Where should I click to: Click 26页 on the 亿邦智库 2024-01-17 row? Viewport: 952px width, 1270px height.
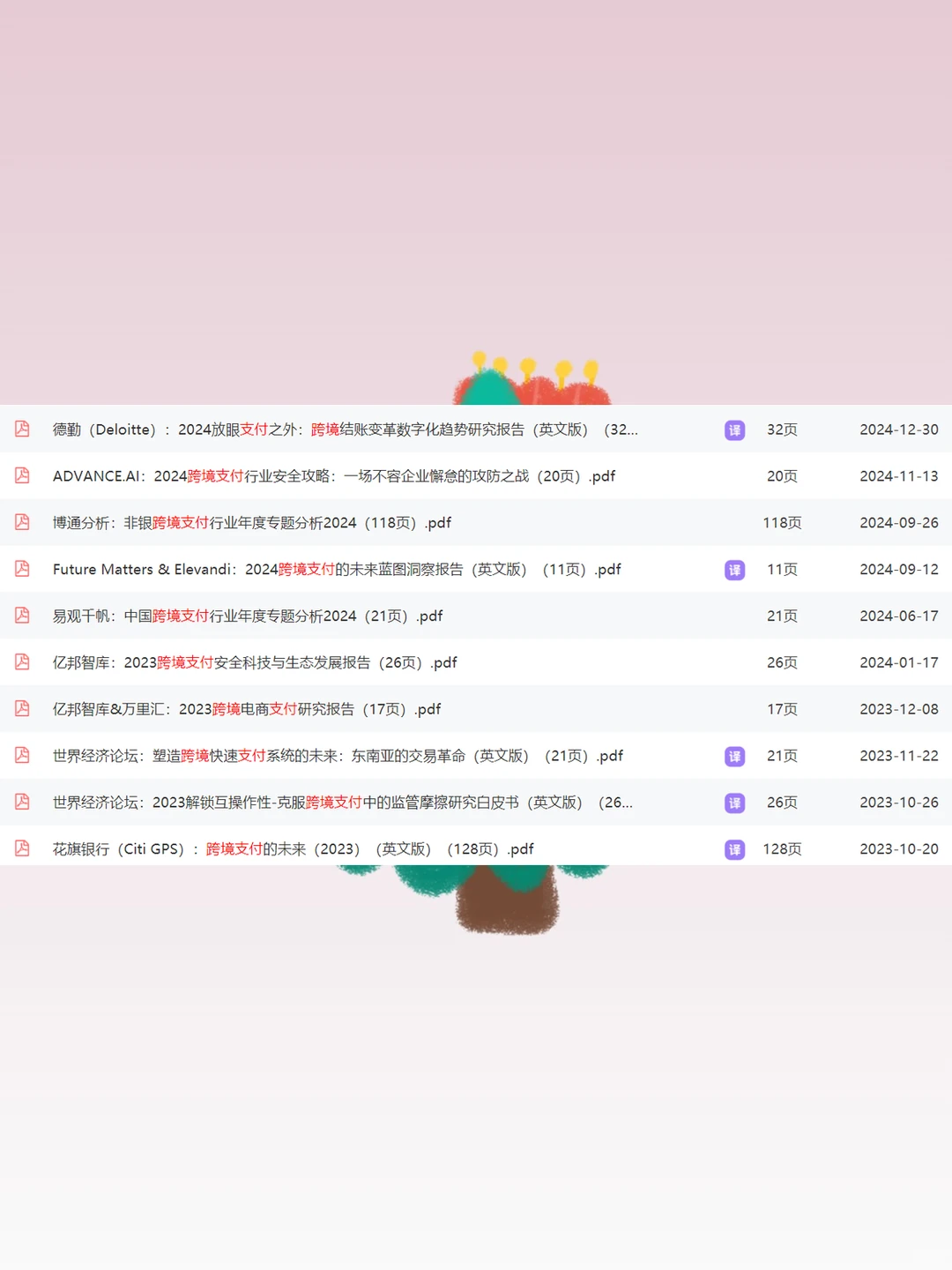(782, 662)
